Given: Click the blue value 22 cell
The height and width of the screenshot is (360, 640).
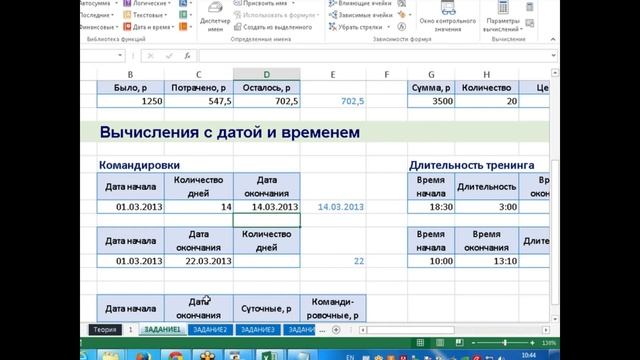Looking at the screenshot, I should click(333, 261).
